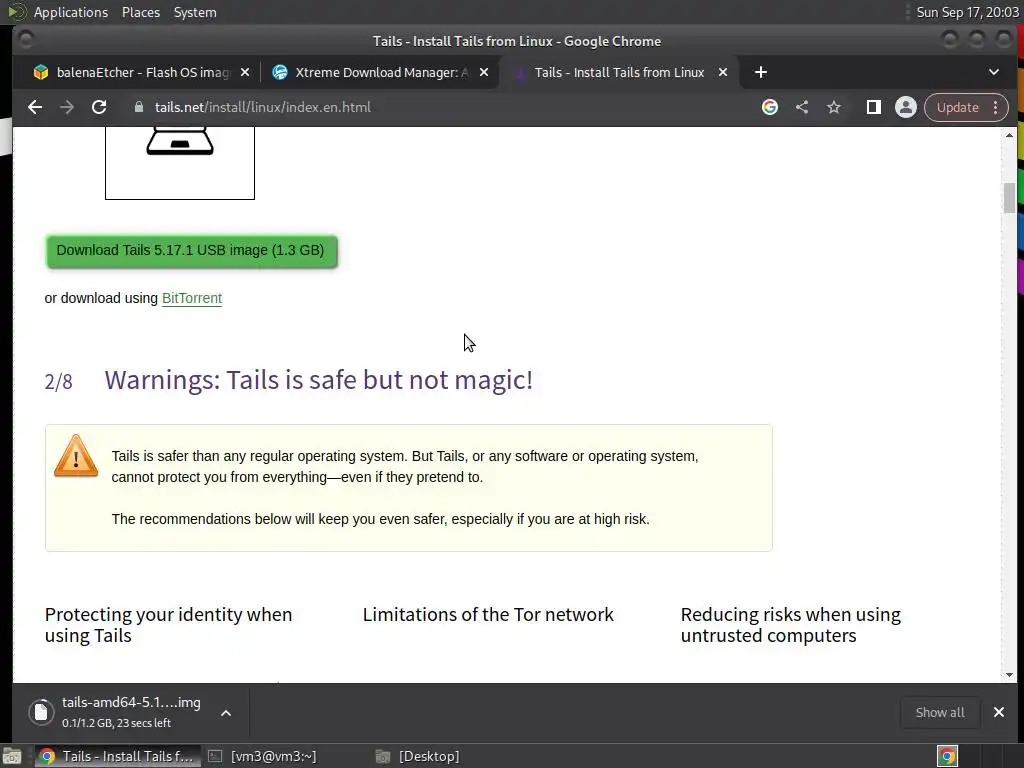Click Reducing risks when using untrusted computers heading
This screenshot has height=768, width=1024.
[791, 625]
